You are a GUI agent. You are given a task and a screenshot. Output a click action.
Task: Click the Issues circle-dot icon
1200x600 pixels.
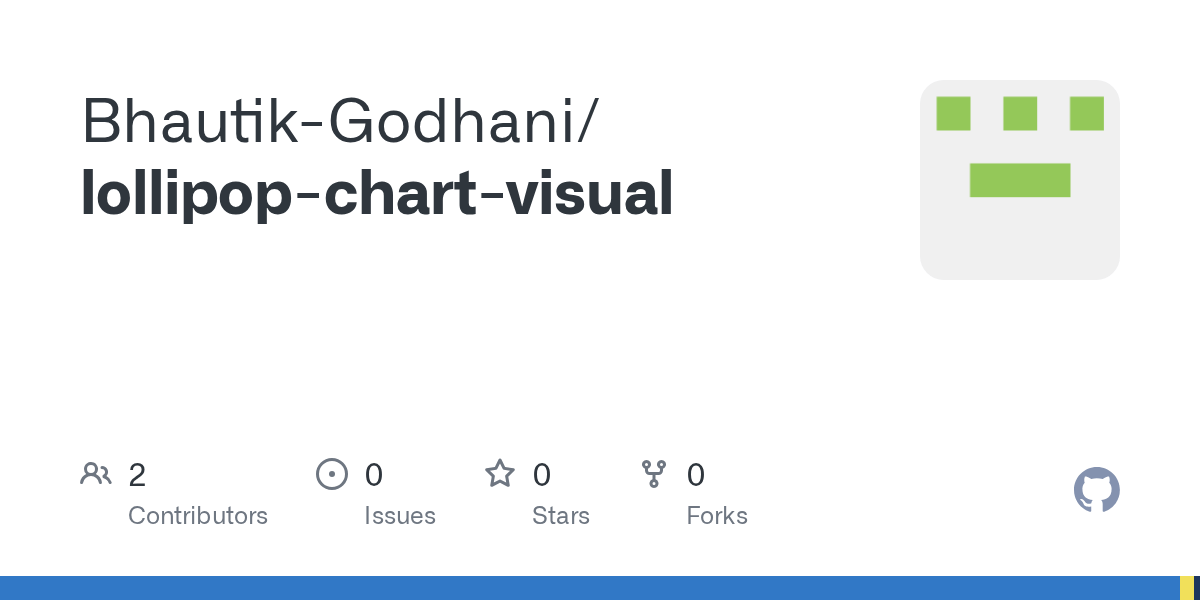point(332,474)
